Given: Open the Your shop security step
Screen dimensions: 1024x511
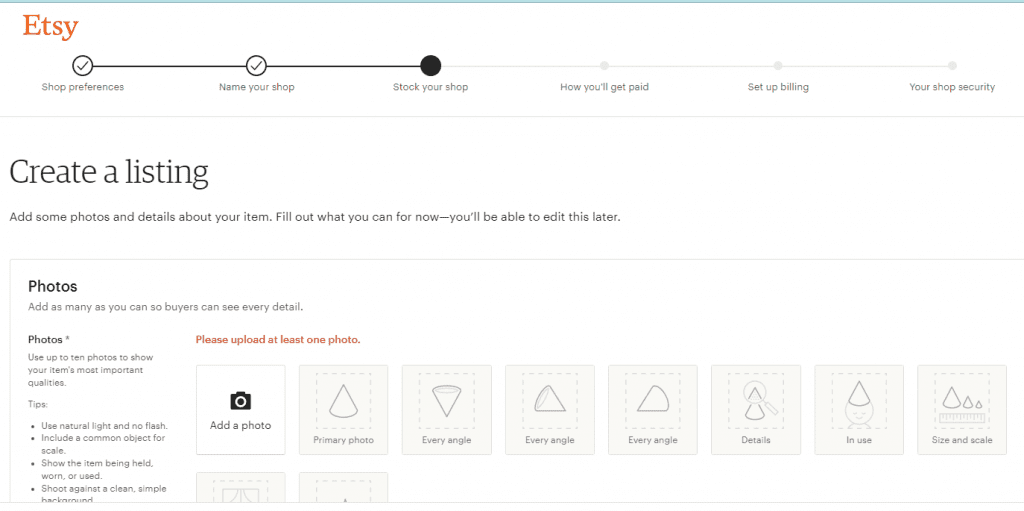Looking at the screenshot, I should (x=952, y=87).
